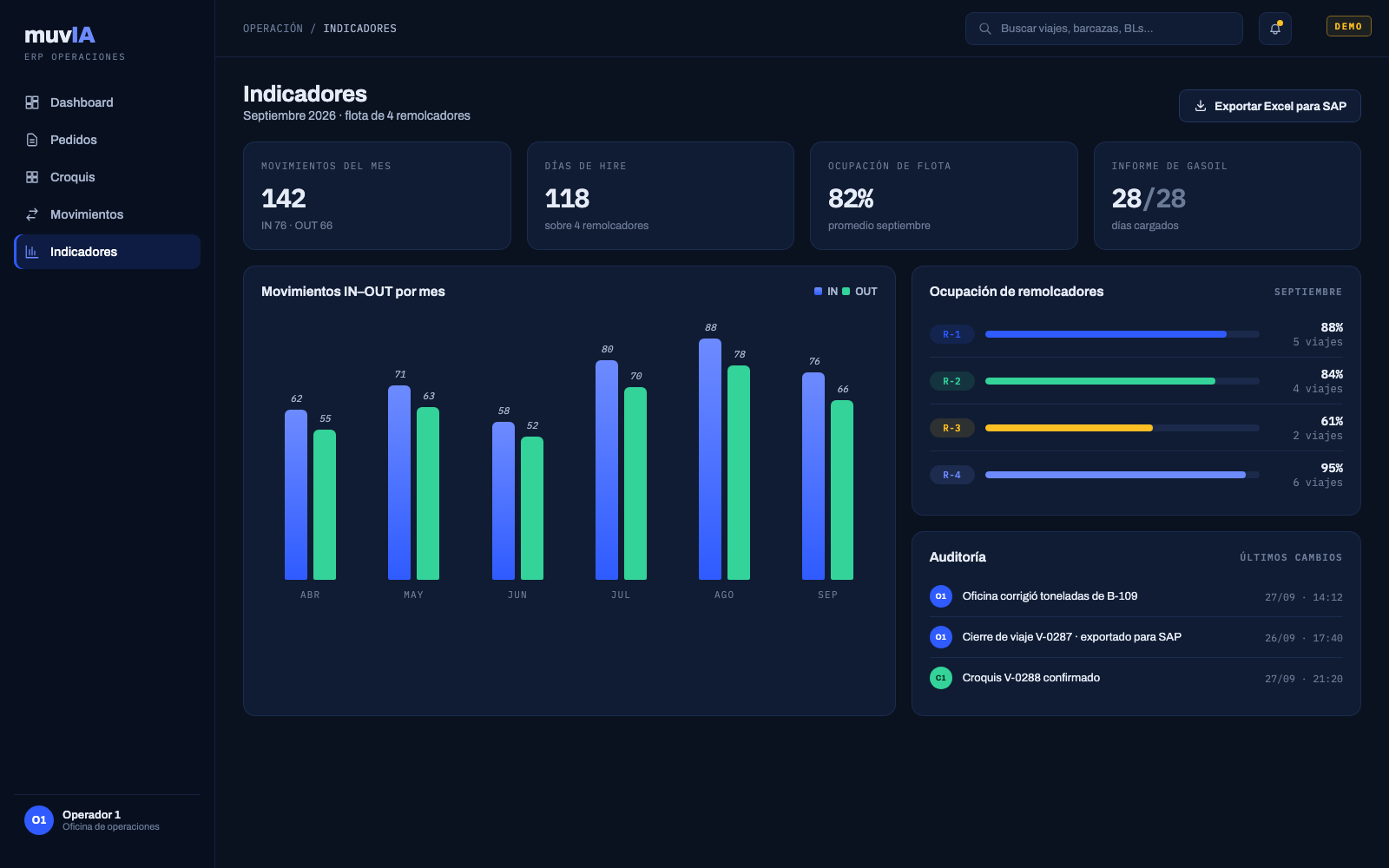1389x868 pixels.
Task: Select Indicadores menu item
Action: tap(108, 252)
